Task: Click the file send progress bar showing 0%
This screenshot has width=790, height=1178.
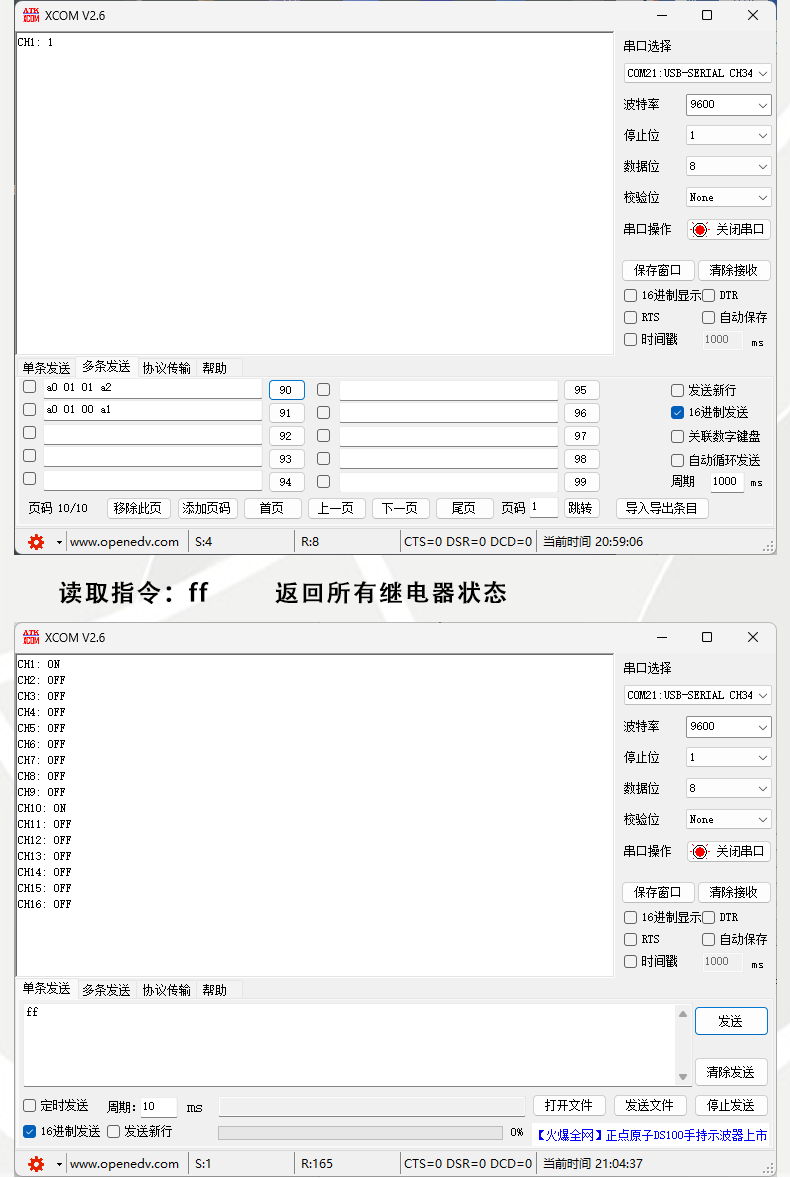Action: pos(360,1132)
